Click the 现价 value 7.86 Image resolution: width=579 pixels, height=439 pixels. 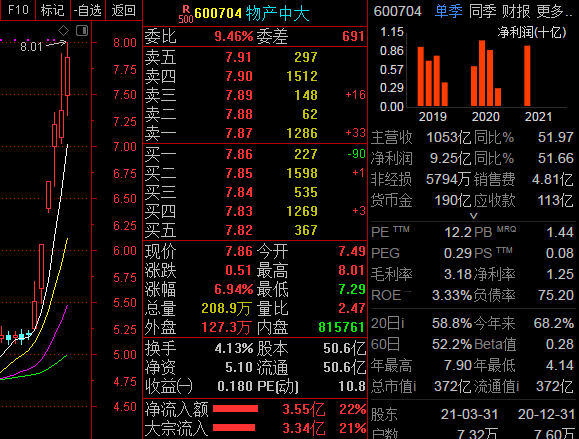click(239, 251)
